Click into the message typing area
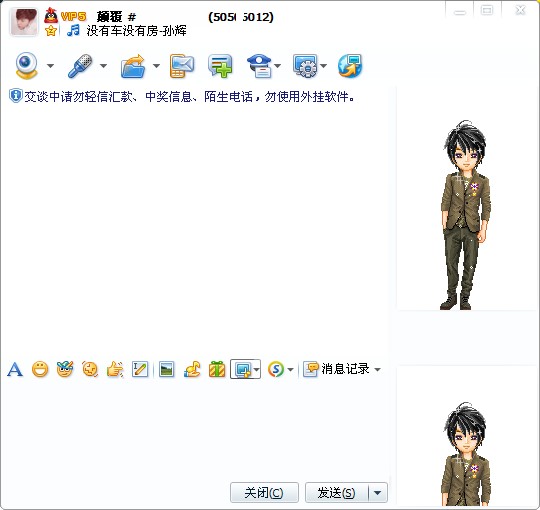540x510 pixels. coord(196,429)
